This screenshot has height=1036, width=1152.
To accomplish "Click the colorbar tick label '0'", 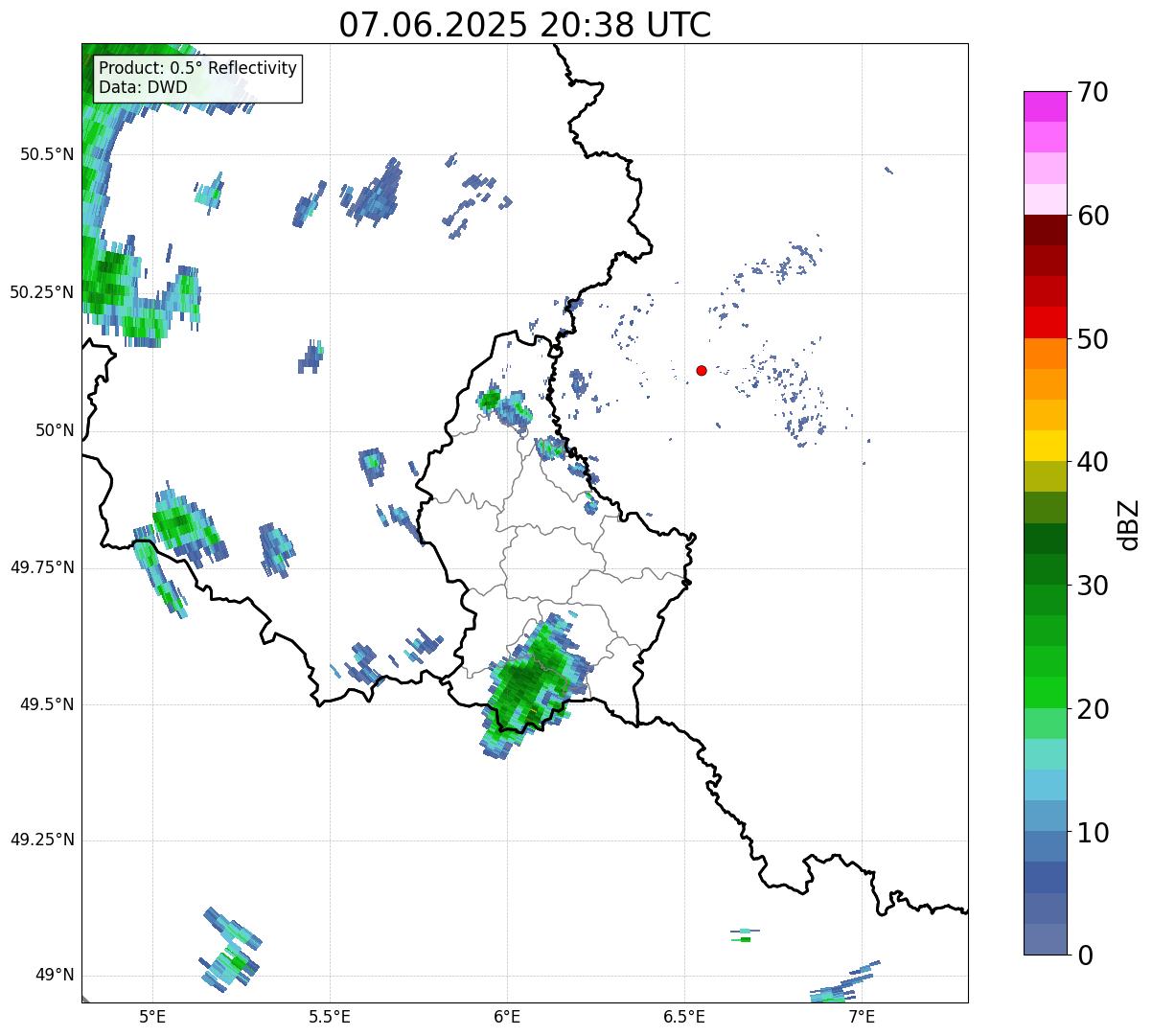I will (1085, 955).
